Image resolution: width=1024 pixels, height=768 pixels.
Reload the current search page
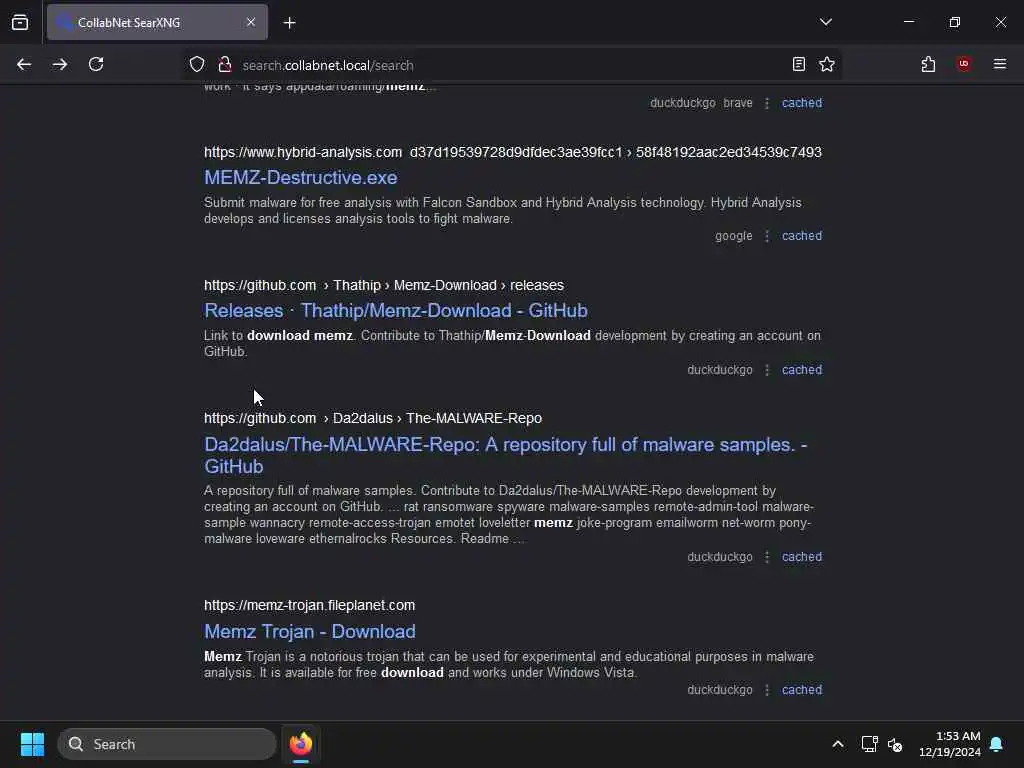click(x=96, y=65)
